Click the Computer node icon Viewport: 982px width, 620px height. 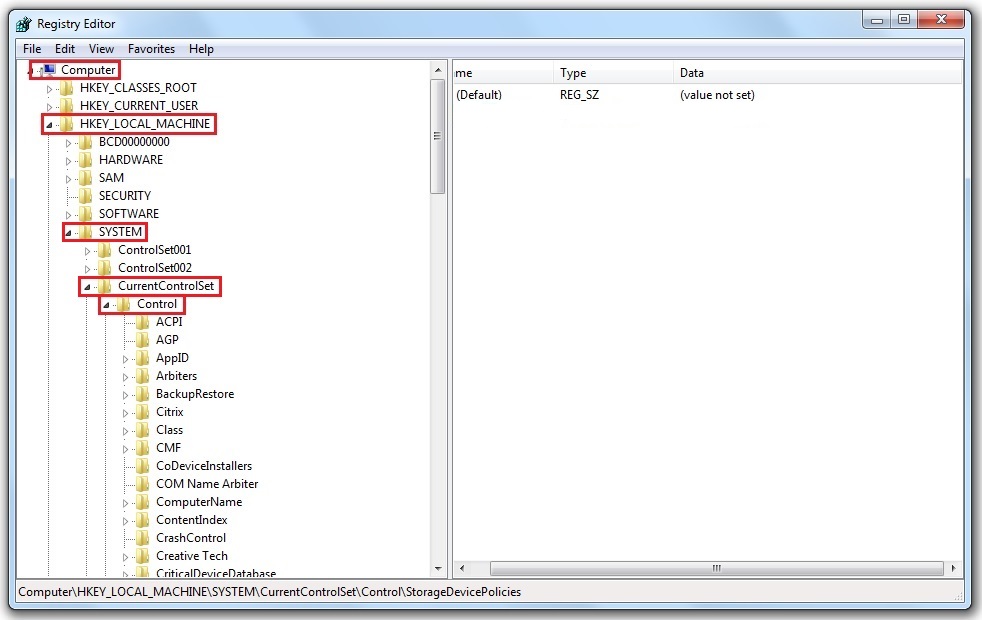point(49,70)
